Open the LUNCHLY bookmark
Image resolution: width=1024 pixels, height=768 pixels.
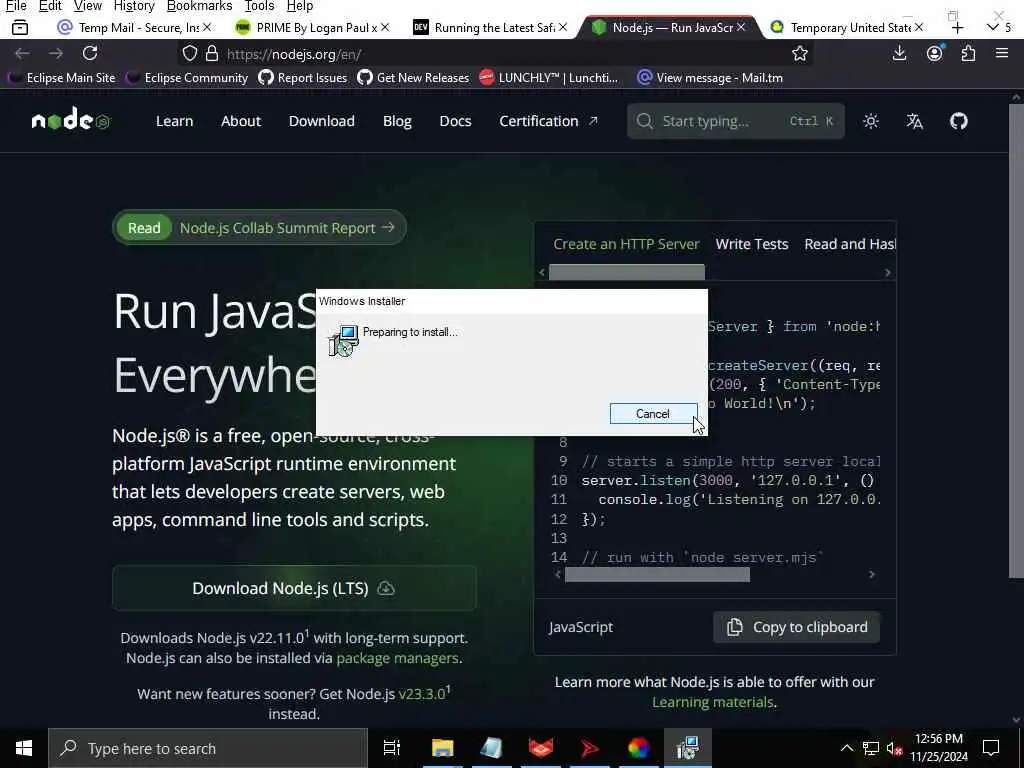coord(549,78)
